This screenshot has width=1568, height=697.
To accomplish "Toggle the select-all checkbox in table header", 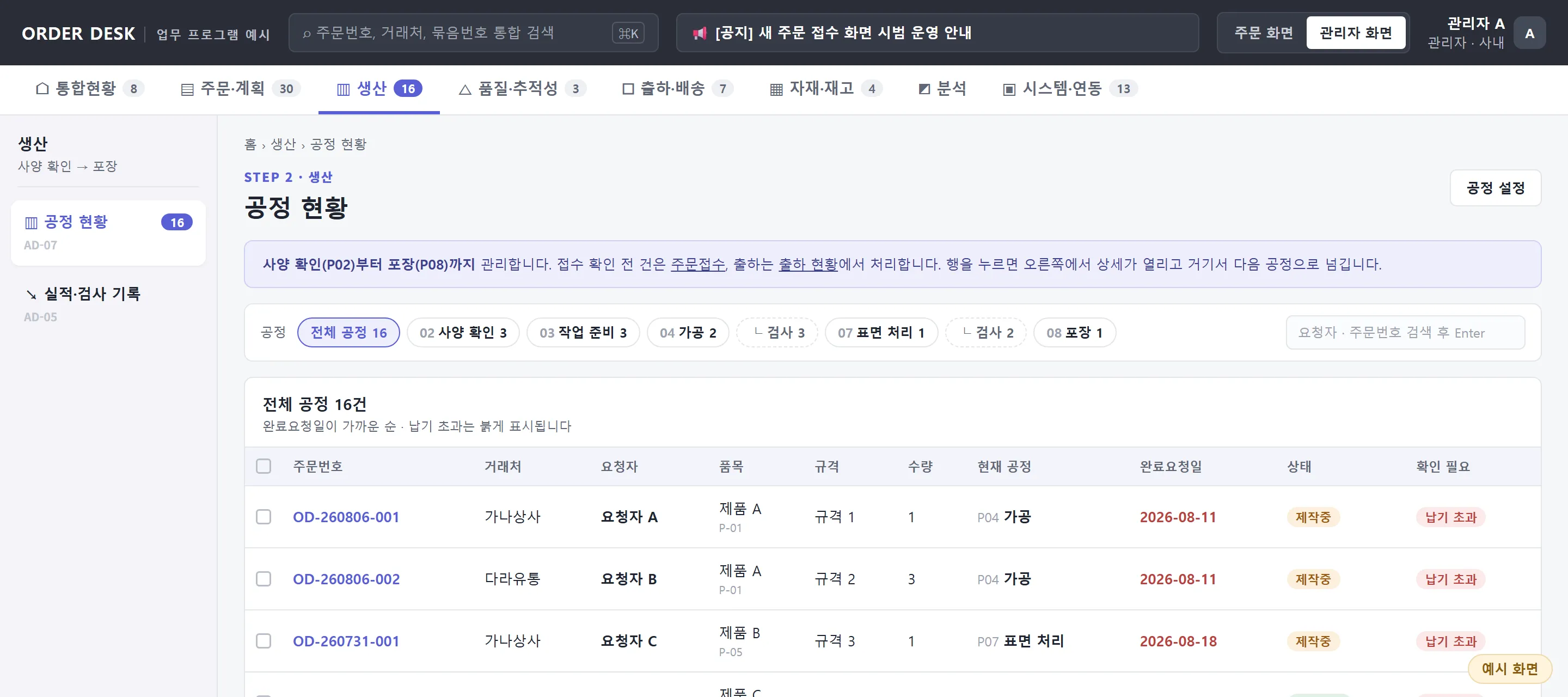I will 263,466.
